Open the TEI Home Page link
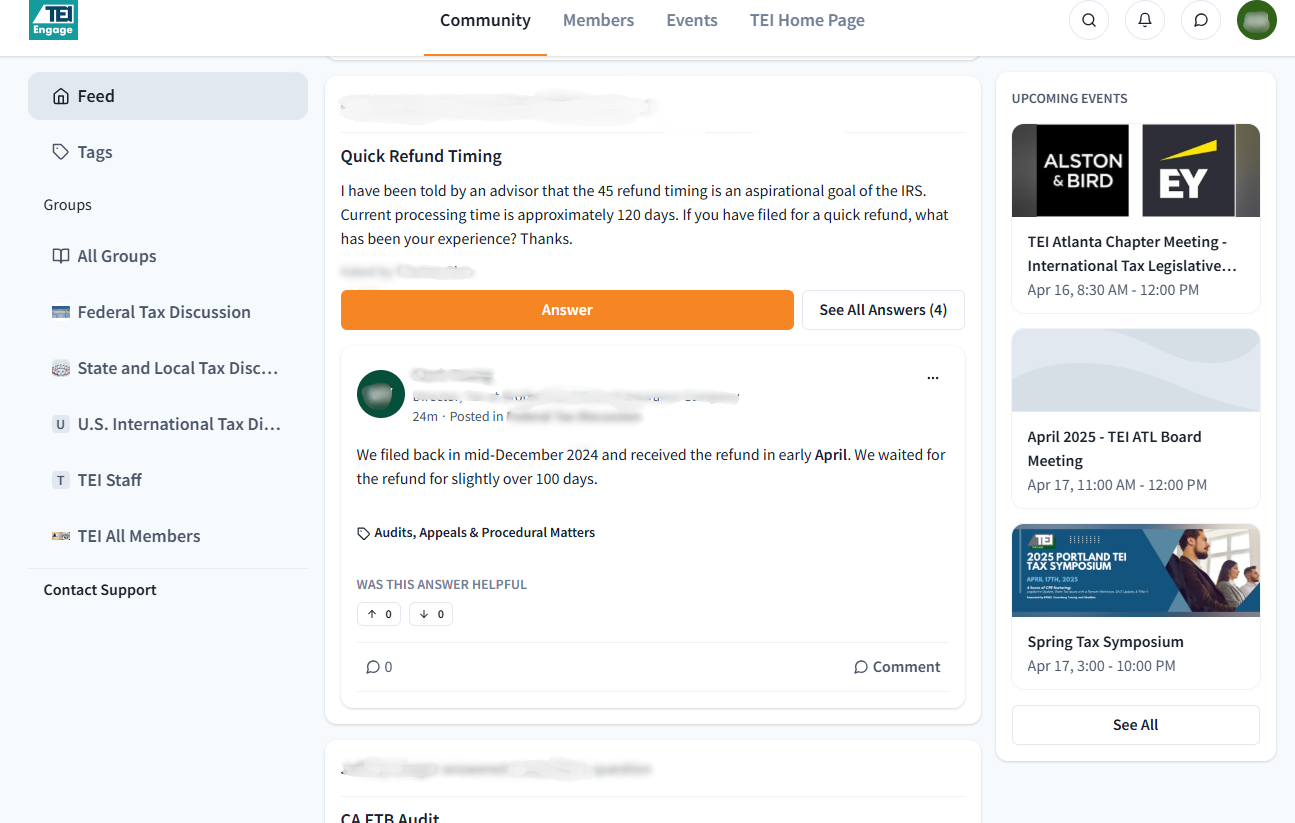Viewport: 1295px width, 823px height. click(x=807, y=20)
